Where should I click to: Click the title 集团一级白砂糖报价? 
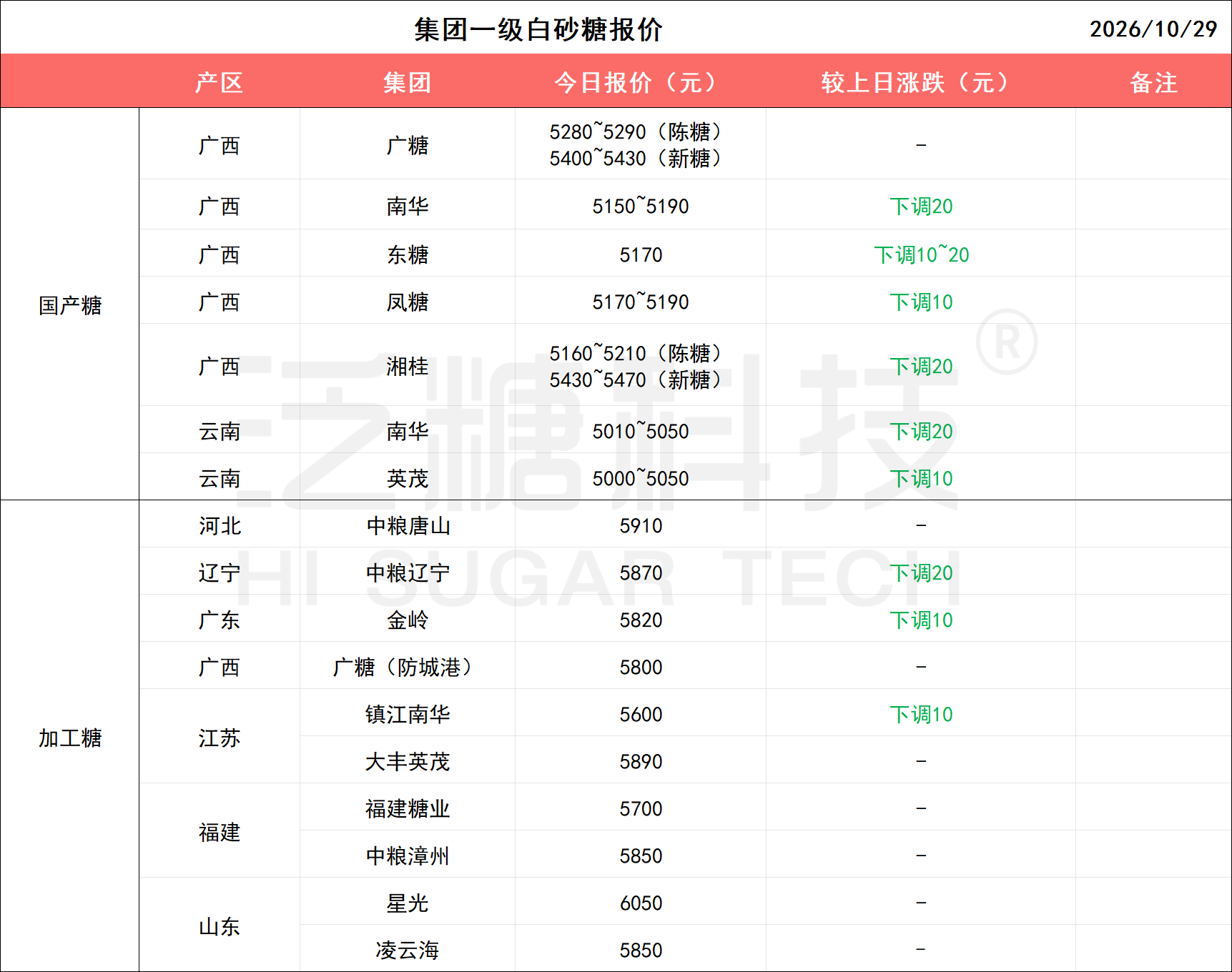tap(538, 29)
